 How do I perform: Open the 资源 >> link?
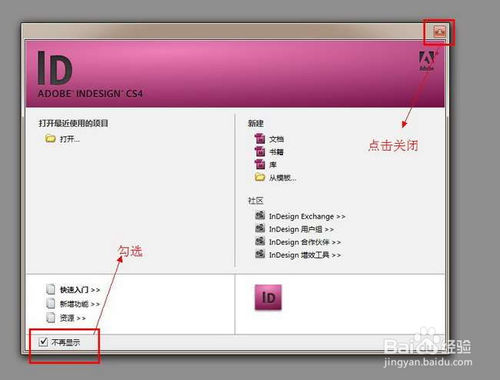click(73, 318)
